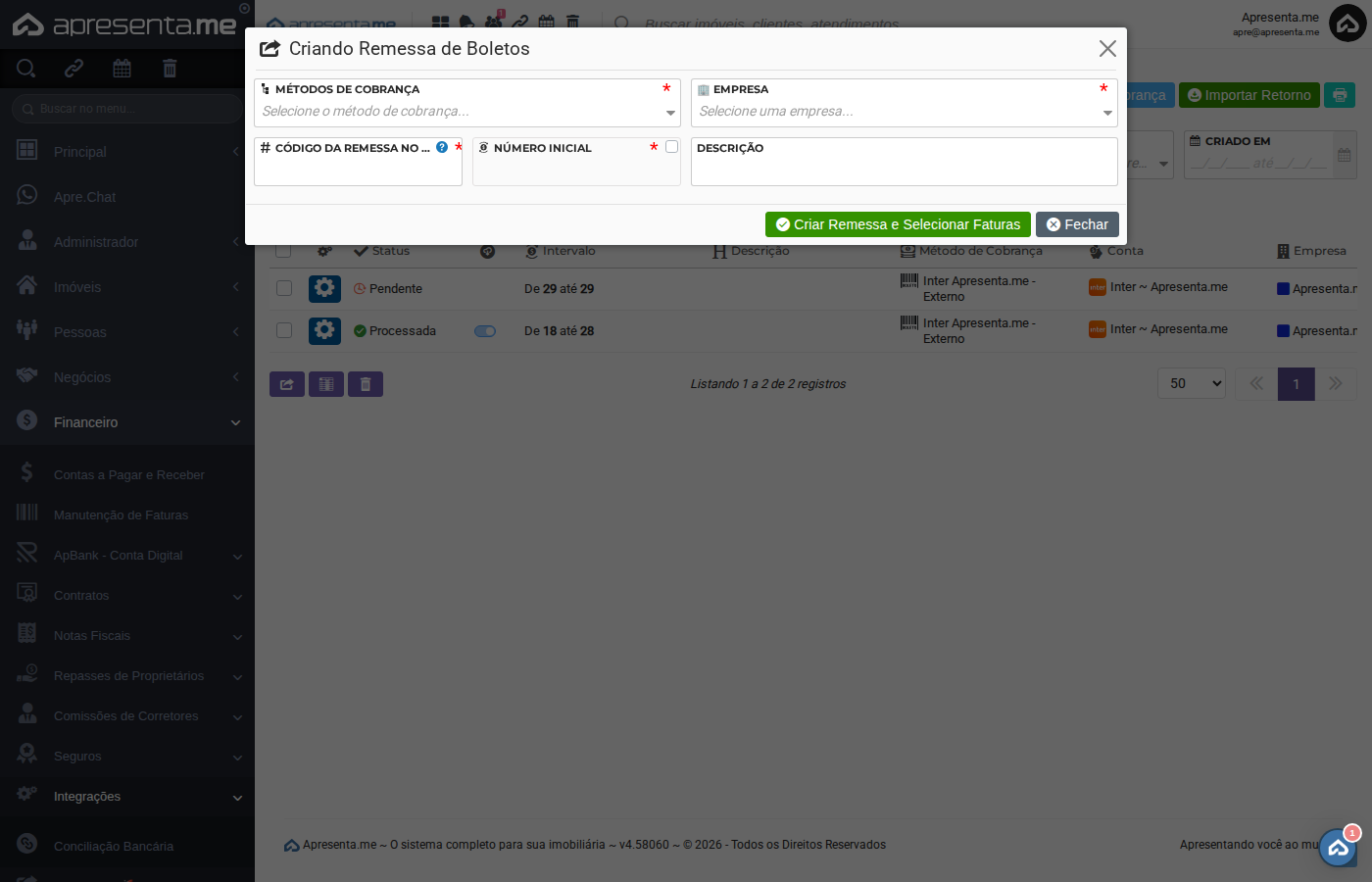Check the Pendente row checkbox
Viewport: 1372px width, 882px height.
tap(284, 288)
